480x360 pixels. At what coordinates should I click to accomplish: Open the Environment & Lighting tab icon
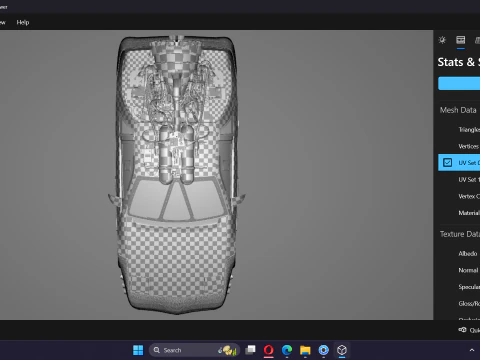(442, 40)
